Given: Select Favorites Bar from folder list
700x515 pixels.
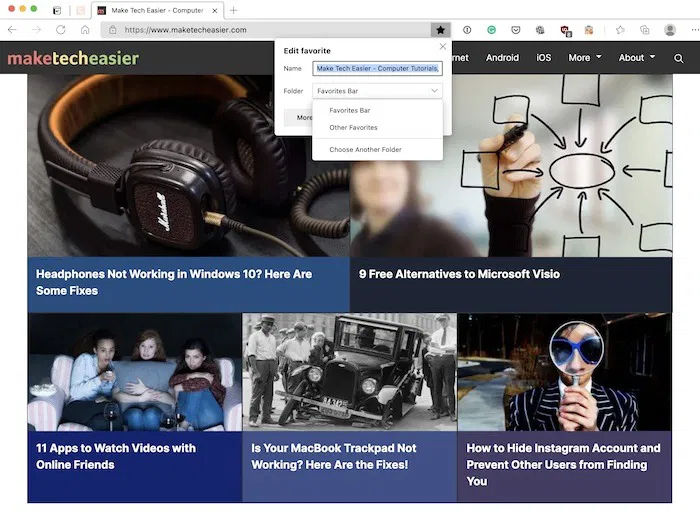Looking at the screenshot, I should (x=350, y=111).
